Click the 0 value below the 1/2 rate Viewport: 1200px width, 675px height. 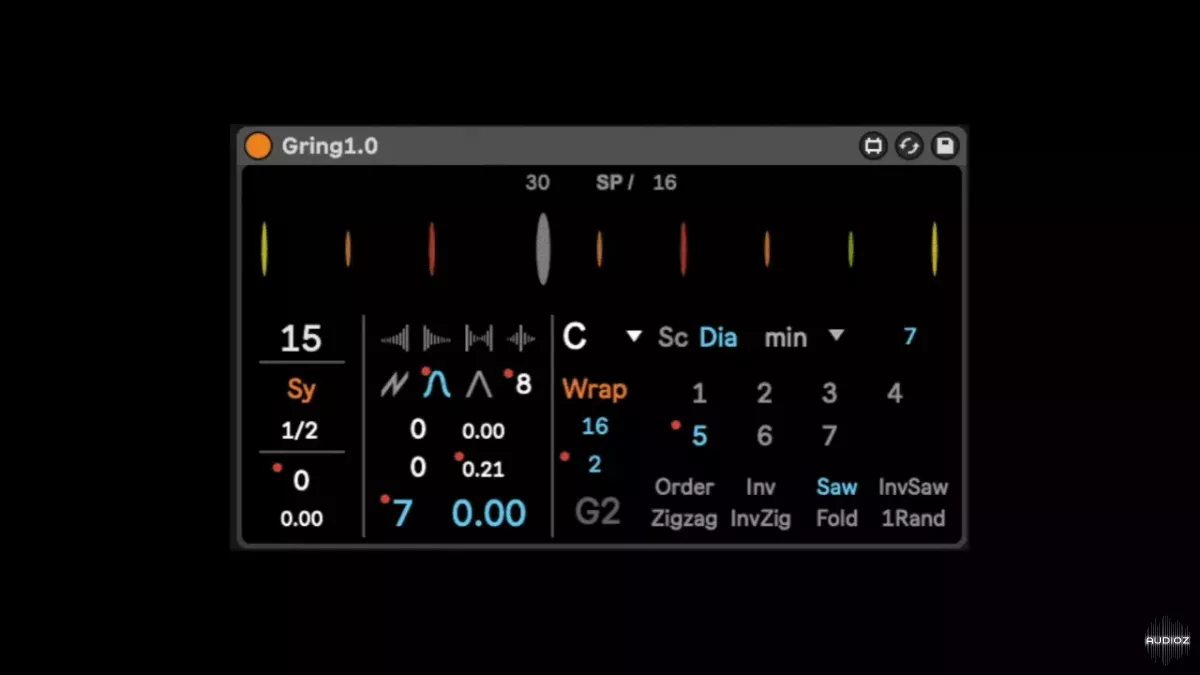pyautogui.click(x=301, y=481)
